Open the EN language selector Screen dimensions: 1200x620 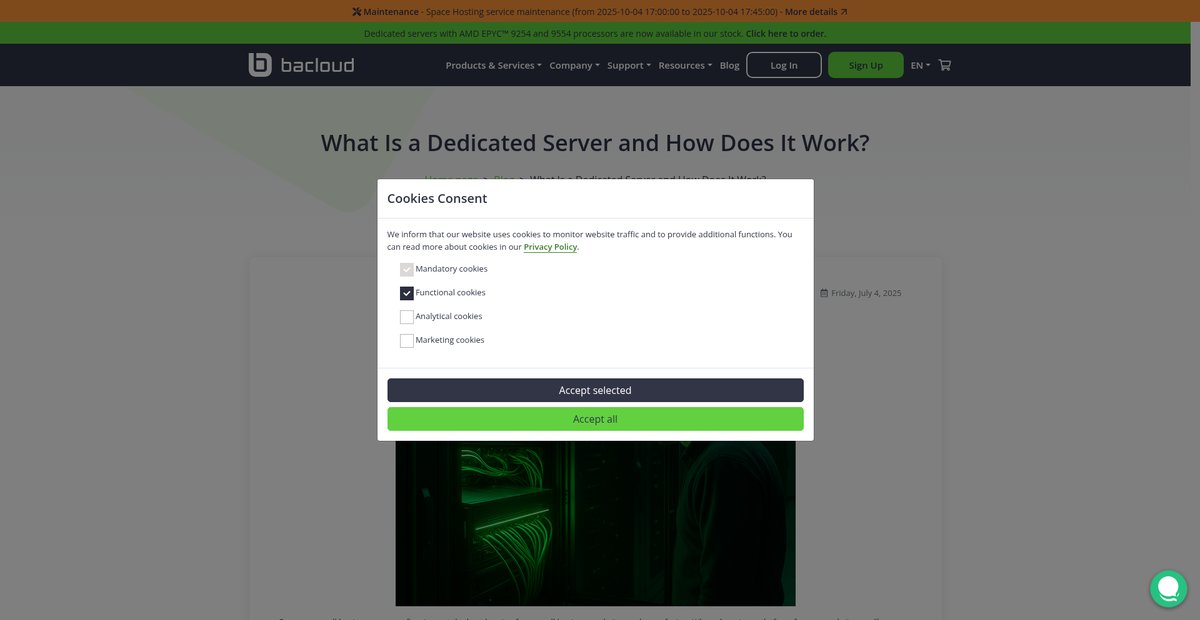point(920,65)
